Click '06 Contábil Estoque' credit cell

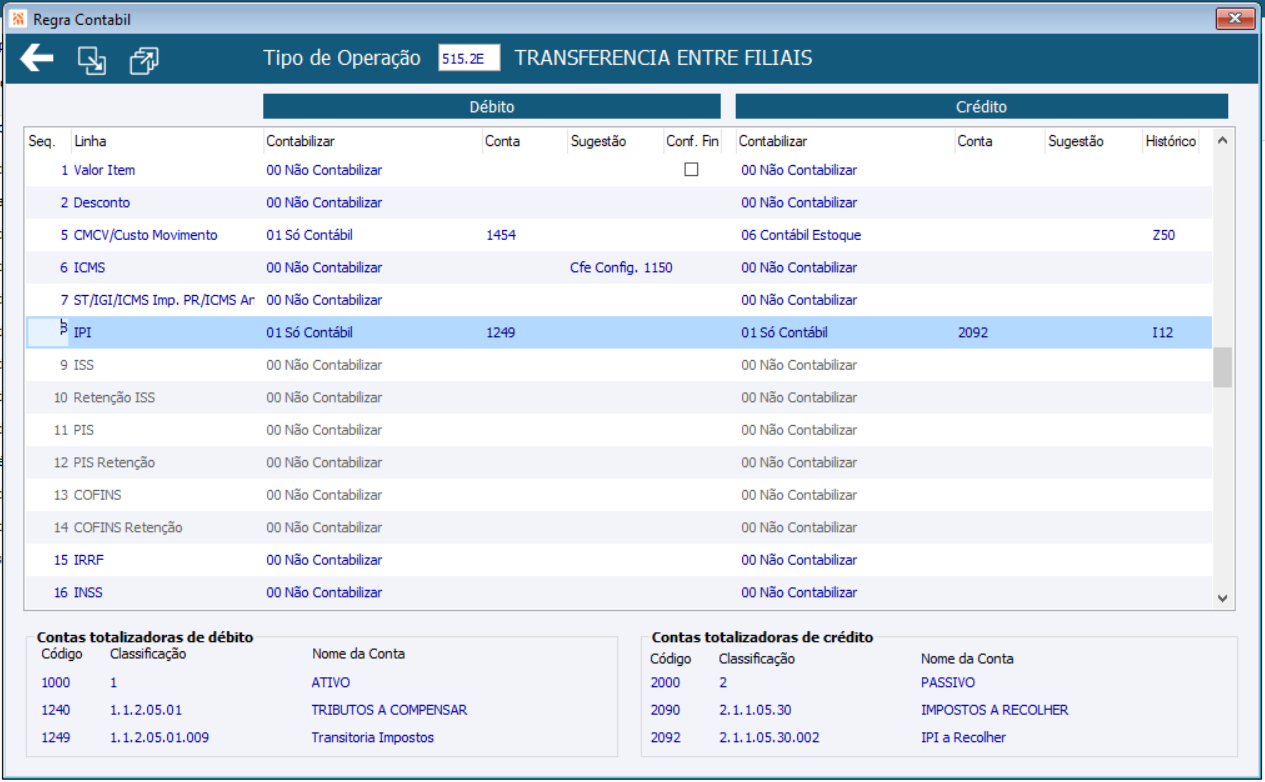click(x=801, y=235)
